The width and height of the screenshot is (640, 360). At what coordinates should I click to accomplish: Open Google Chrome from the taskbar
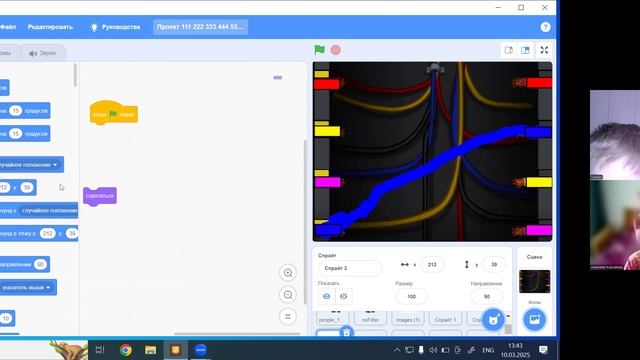(x=126, y=350)
